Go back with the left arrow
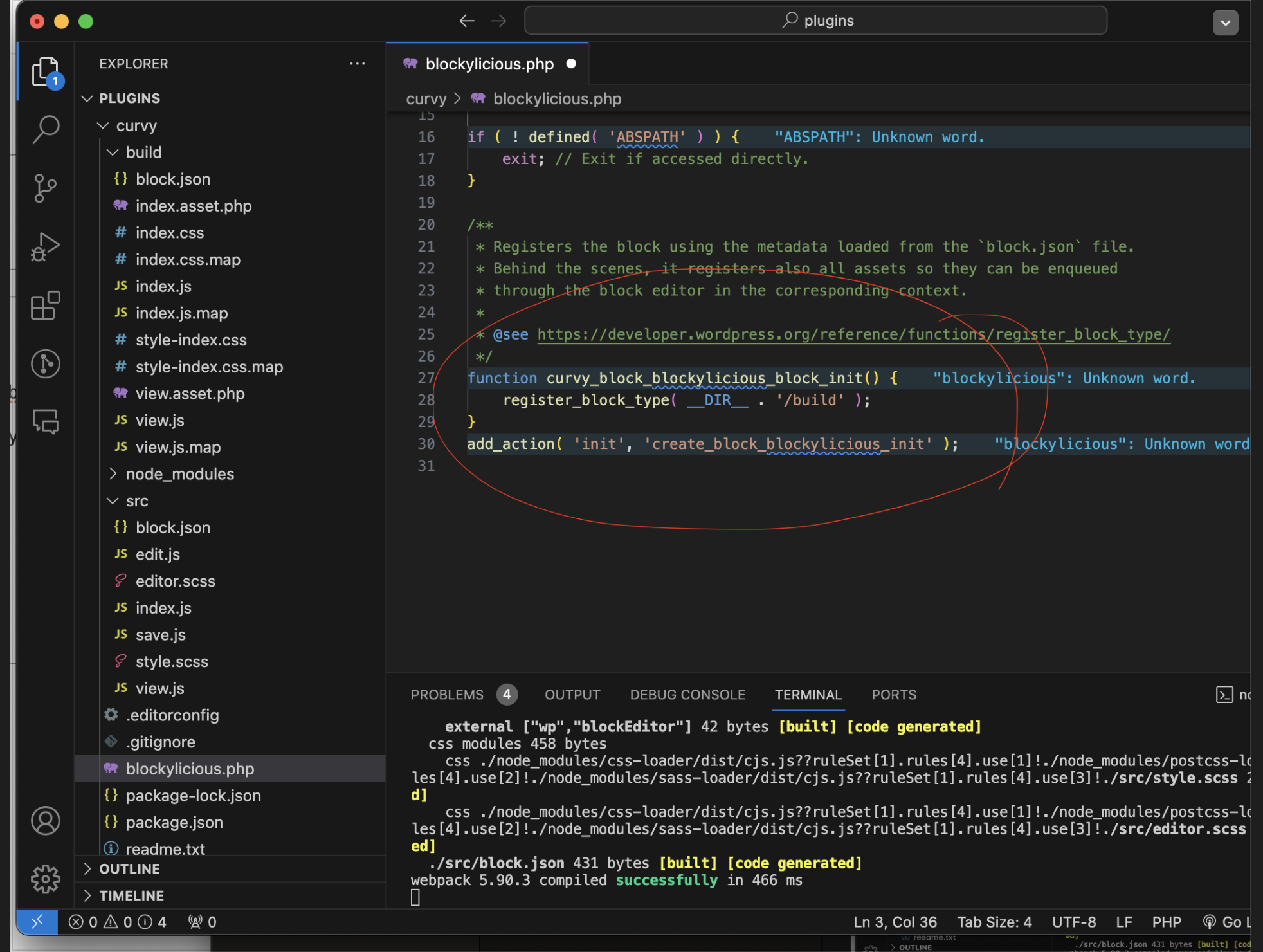 pyautogui.click(x=467, y=21)
